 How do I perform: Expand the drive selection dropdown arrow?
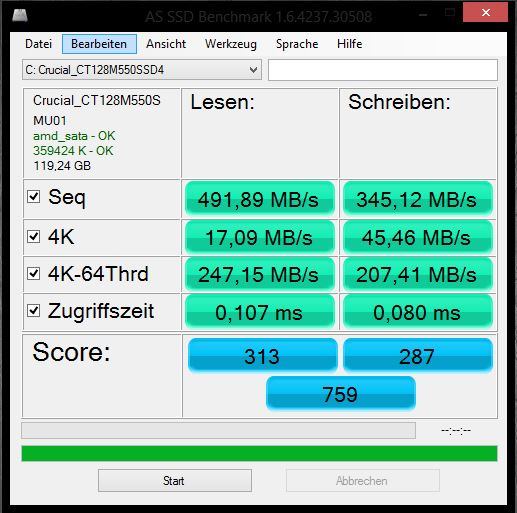(253, 70)
